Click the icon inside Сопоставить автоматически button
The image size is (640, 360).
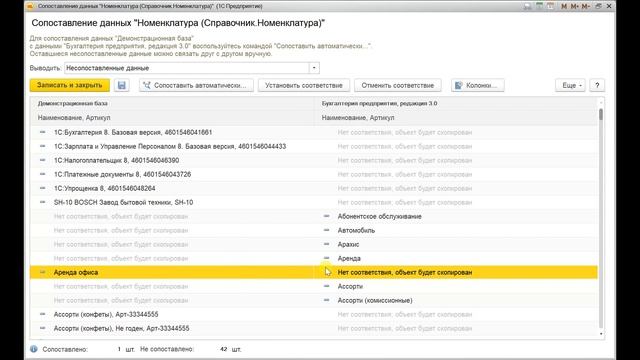pyautogui.click(x=147, y=85)
